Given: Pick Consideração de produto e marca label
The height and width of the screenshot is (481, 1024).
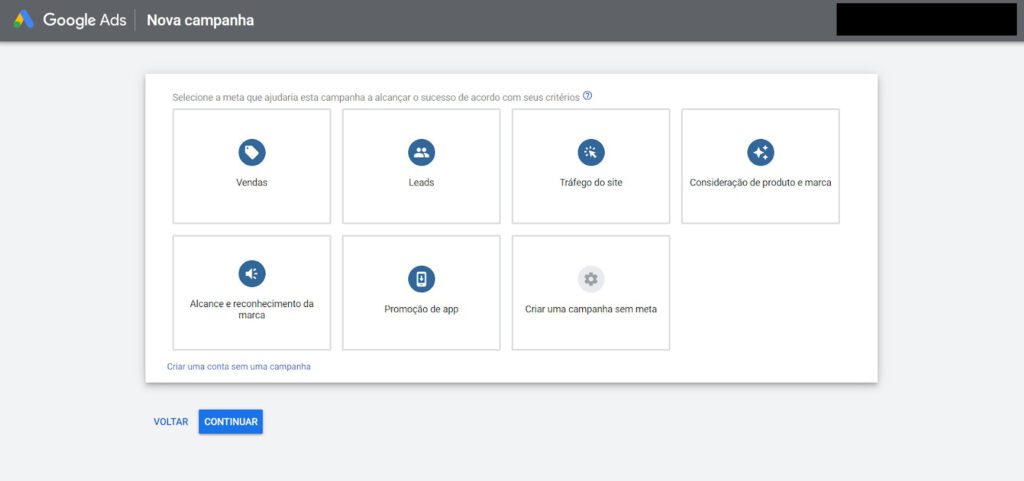Looking at the screenshot, I should (760, 183).
